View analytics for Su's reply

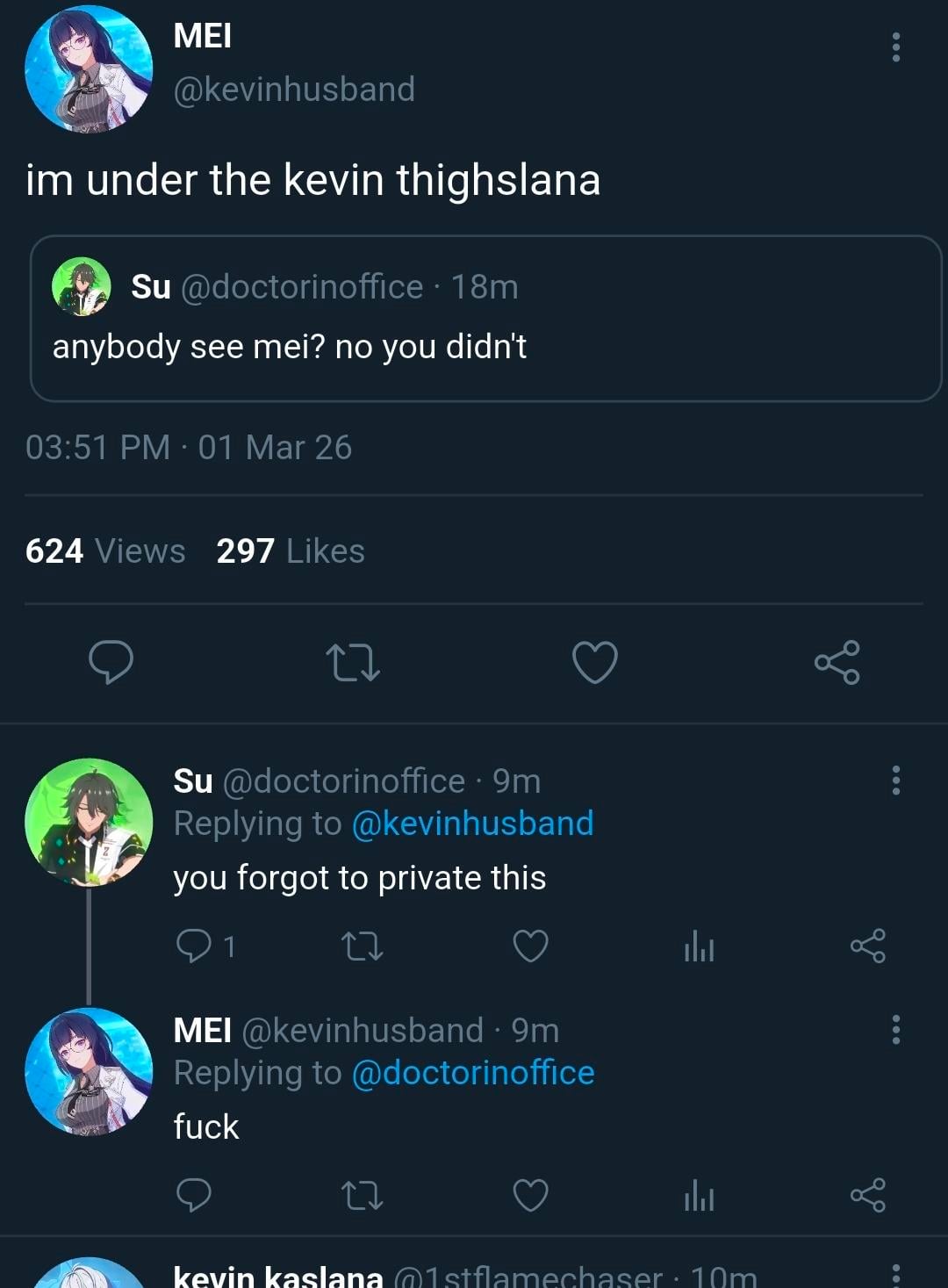699,946
